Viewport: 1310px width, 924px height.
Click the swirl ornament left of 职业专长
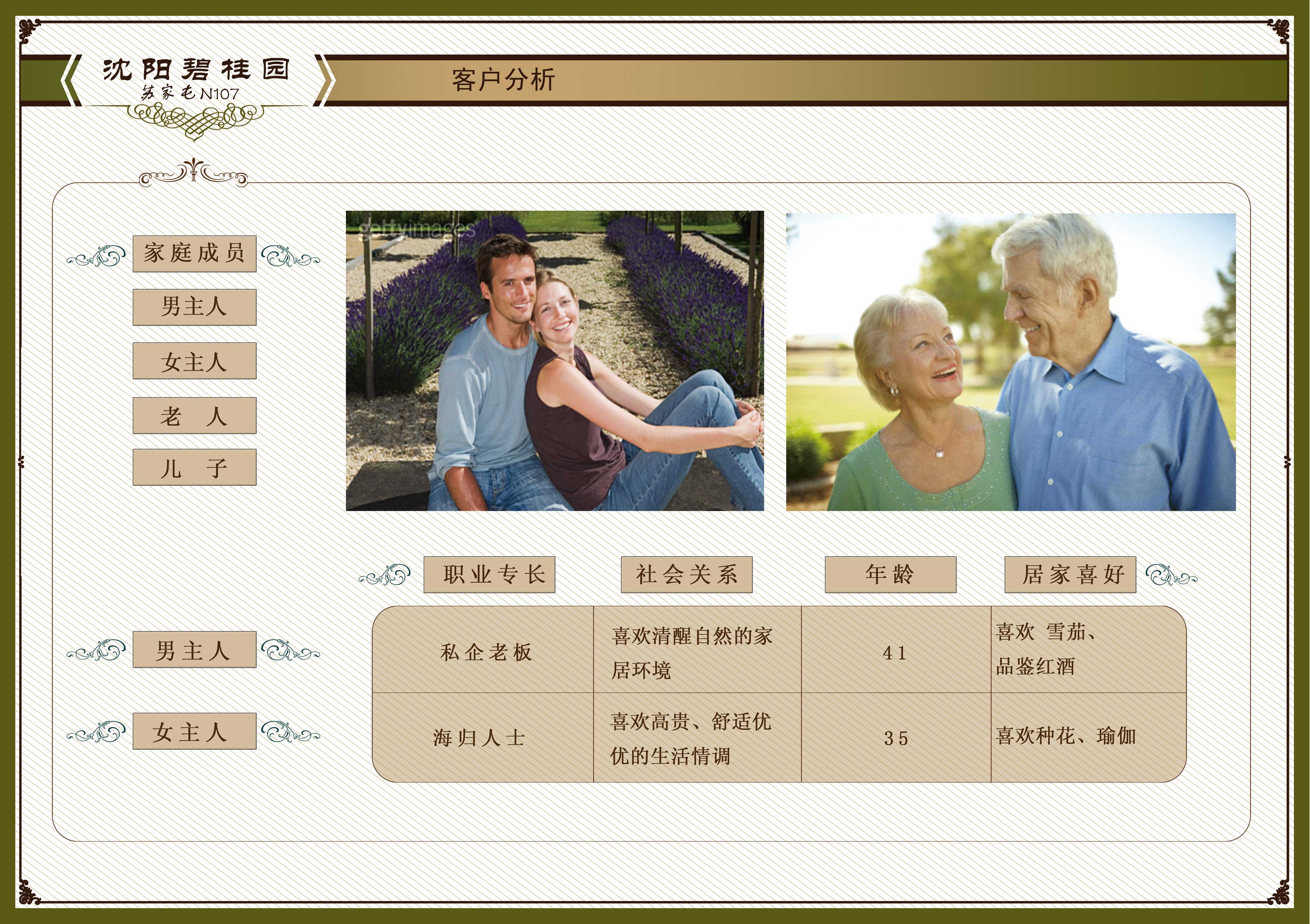385,576
